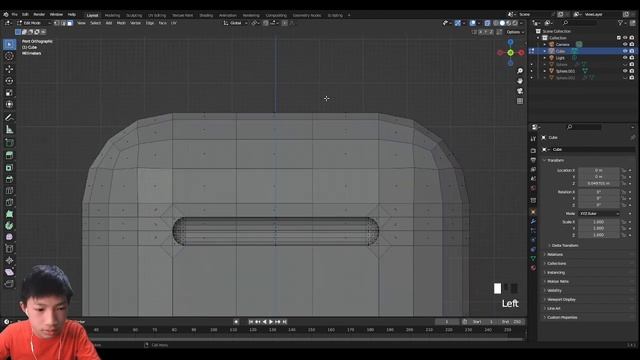Select the Knife tool
The height and width of the screenshot is (360, 640).
[x=9, y=202]
